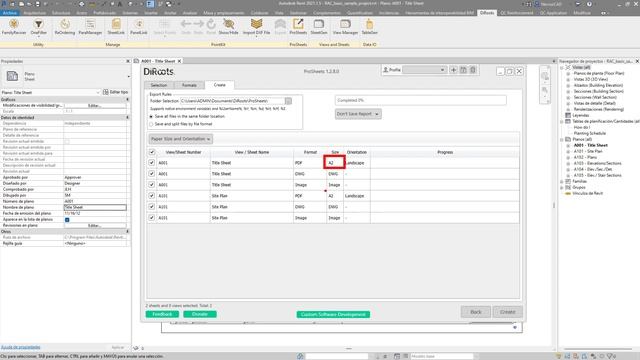Select 'Save all files in the same folder location'
The height and width of the screenshot is (360, 640).
click(x=151, y=116)
